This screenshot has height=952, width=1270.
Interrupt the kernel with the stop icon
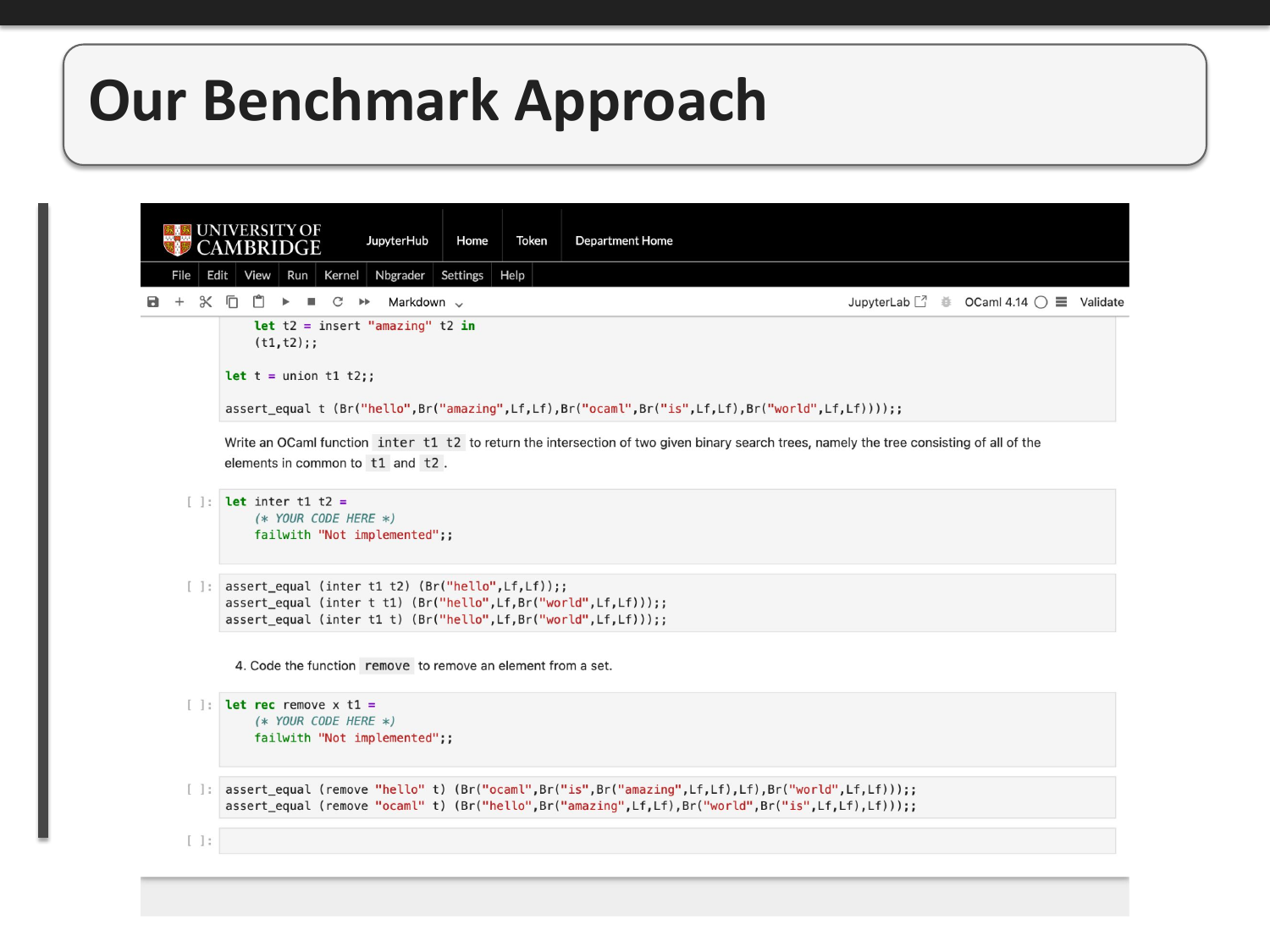tap(312, 302)
